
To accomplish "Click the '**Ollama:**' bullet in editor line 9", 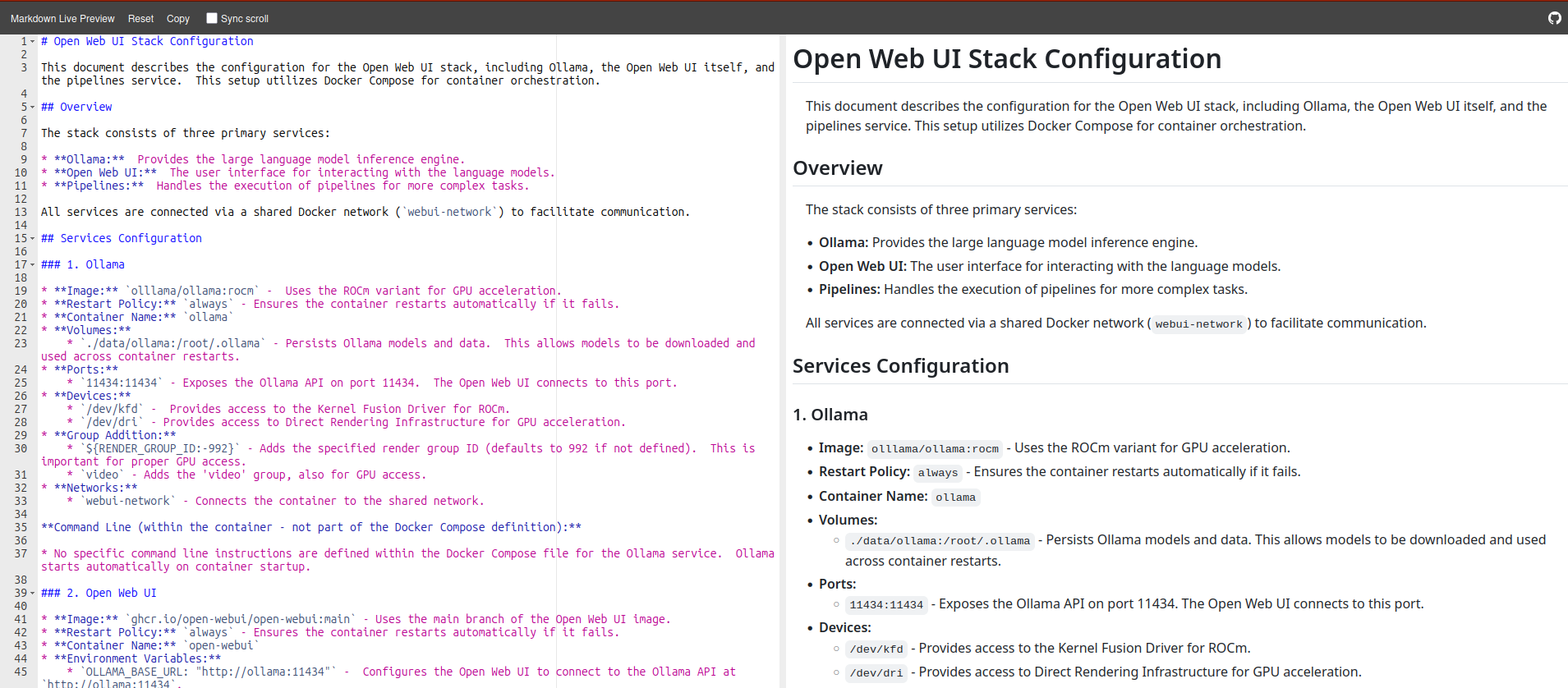I will click(90, 159).
